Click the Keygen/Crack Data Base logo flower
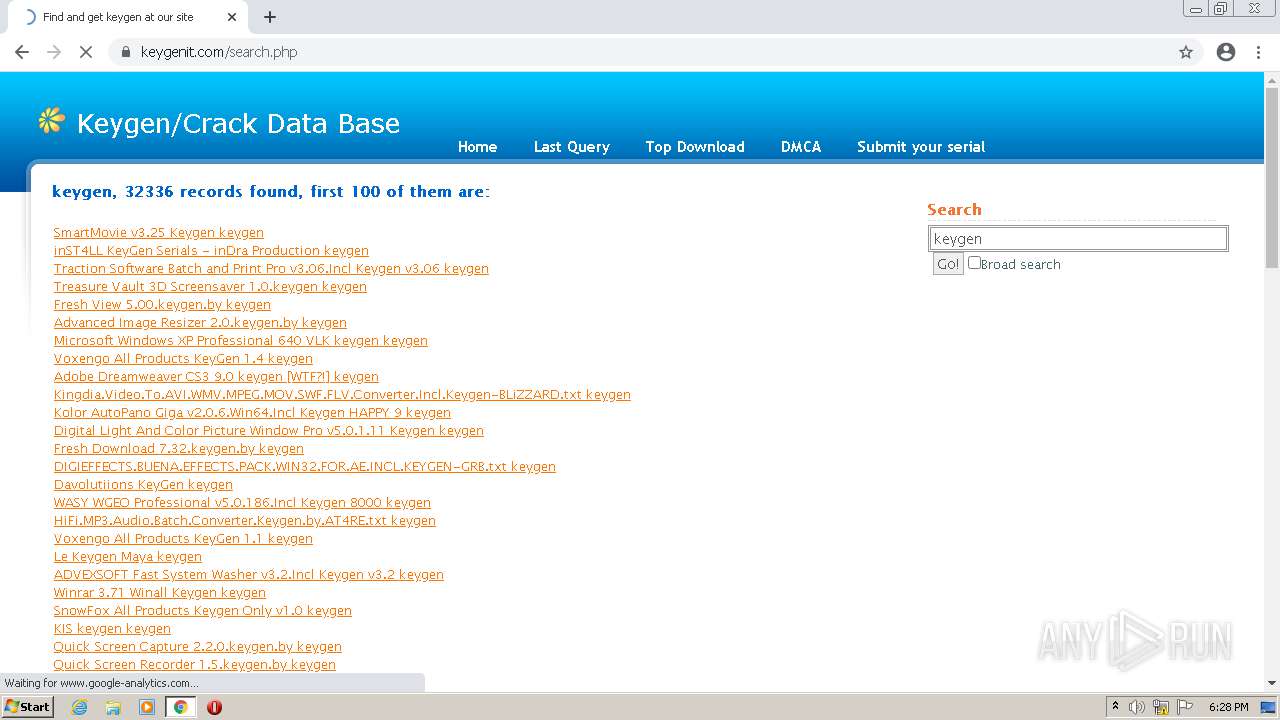 (51, 121)
